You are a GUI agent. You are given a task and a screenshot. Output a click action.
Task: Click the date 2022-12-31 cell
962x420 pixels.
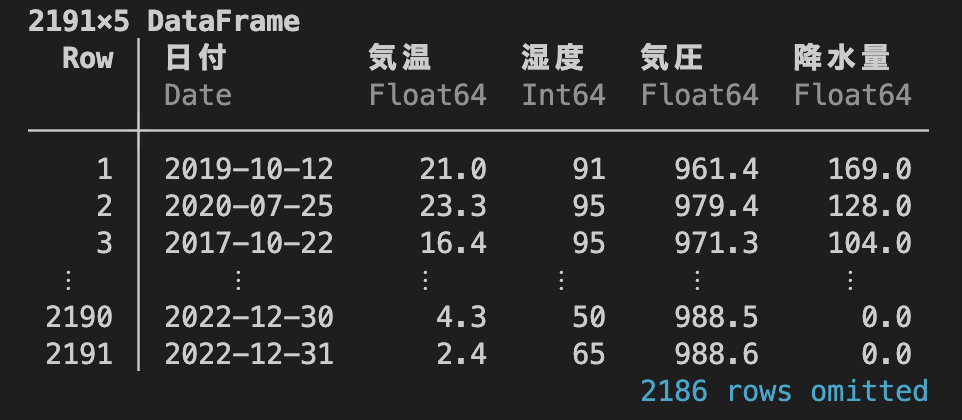(x=249, y=354)
